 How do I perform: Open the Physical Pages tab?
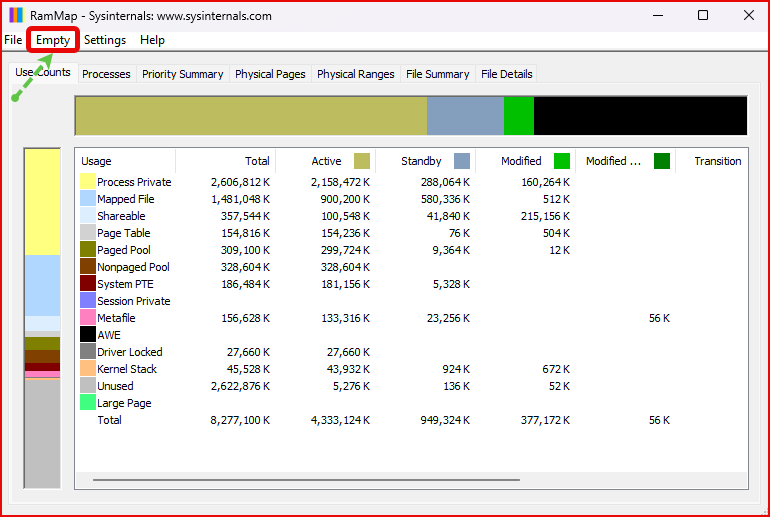tap(270, 74)
